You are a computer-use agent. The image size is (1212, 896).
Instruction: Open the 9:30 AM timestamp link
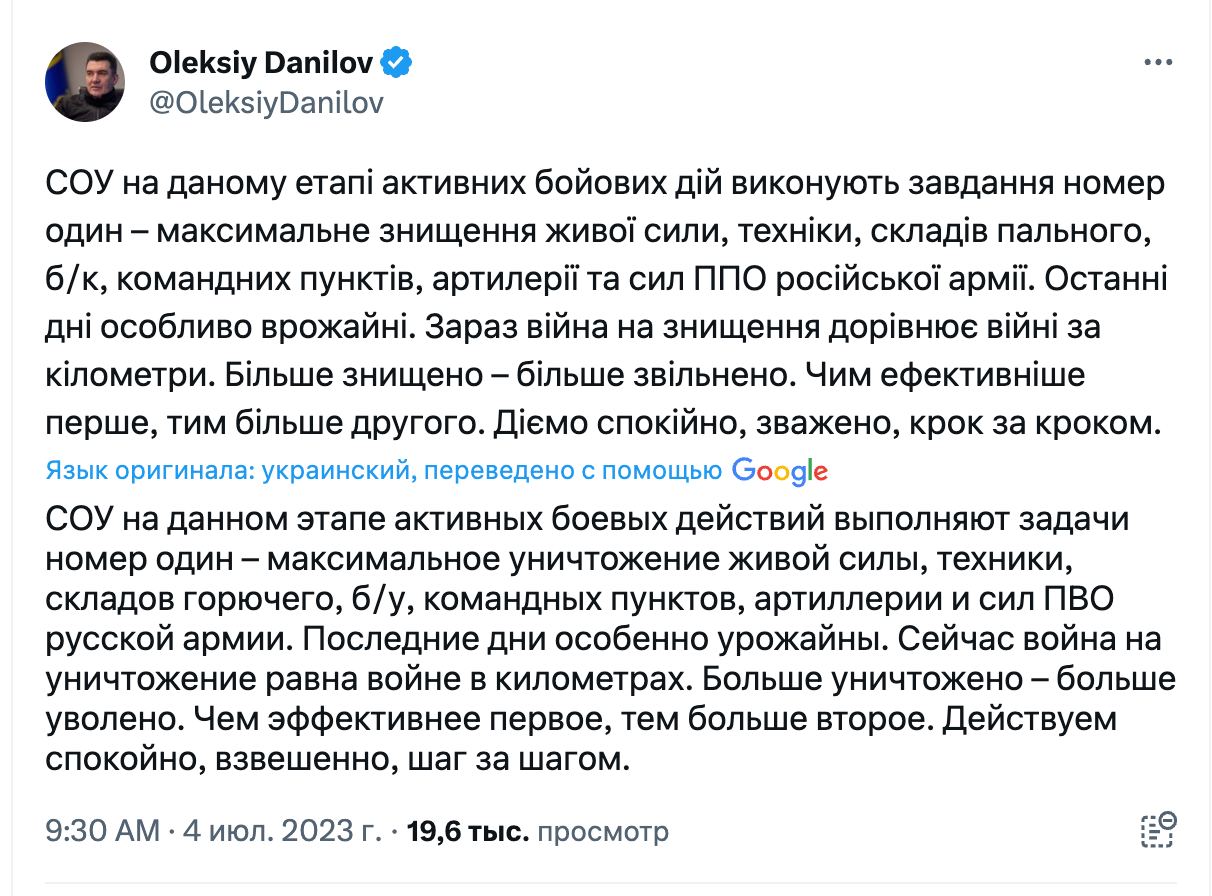[x=102, y=830]
